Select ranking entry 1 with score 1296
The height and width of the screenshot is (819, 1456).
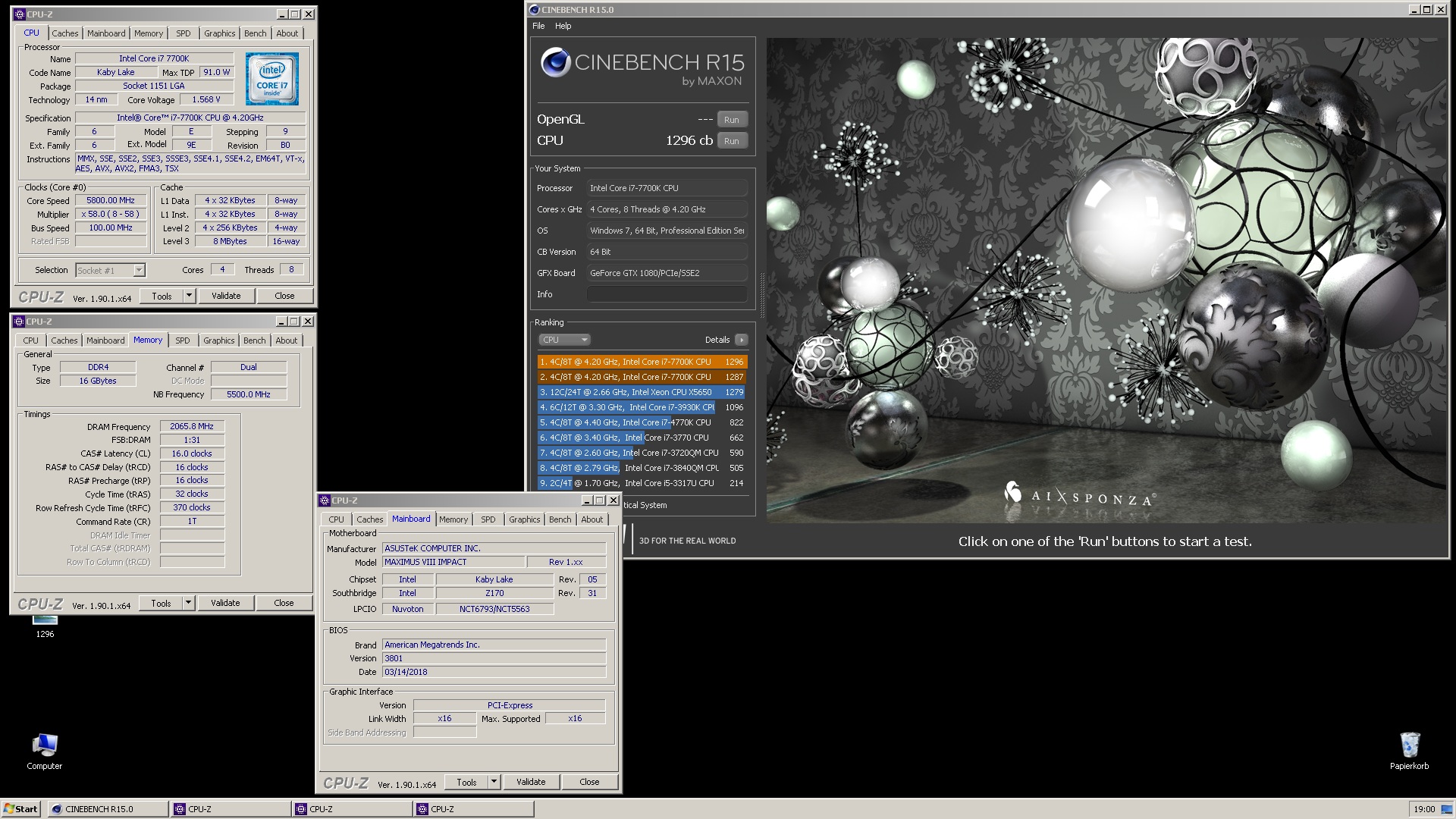coord(642,362)
